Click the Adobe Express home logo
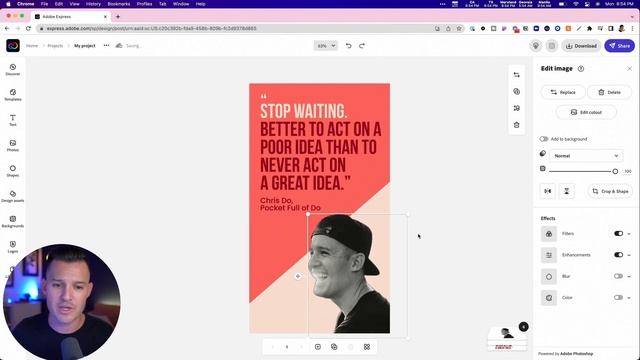The width and height of the screenshot is (640, 360). click(13, 45)
